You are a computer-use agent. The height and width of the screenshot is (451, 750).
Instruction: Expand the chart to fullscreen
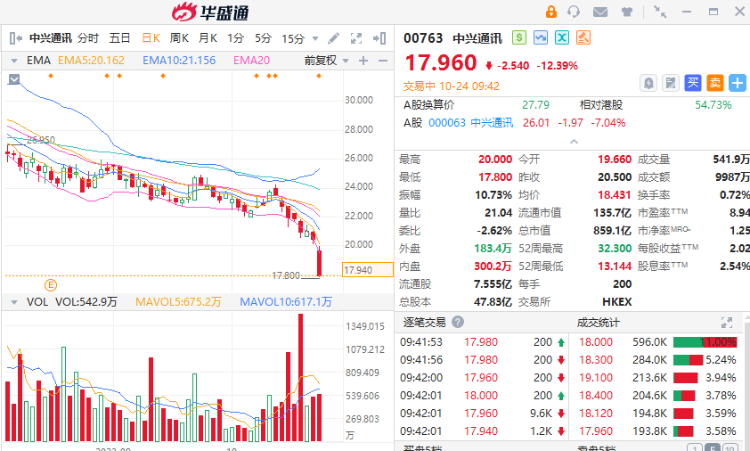[x=356, y=38]
